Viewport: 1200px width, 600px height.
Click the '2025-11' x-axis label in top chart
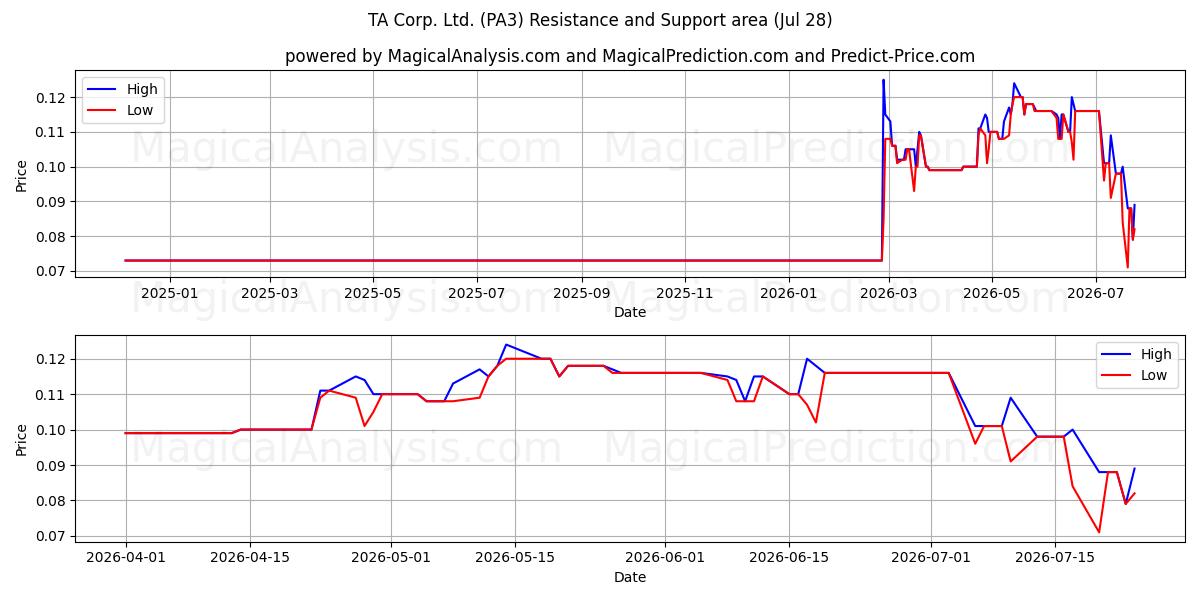click(x=685, y=293)
